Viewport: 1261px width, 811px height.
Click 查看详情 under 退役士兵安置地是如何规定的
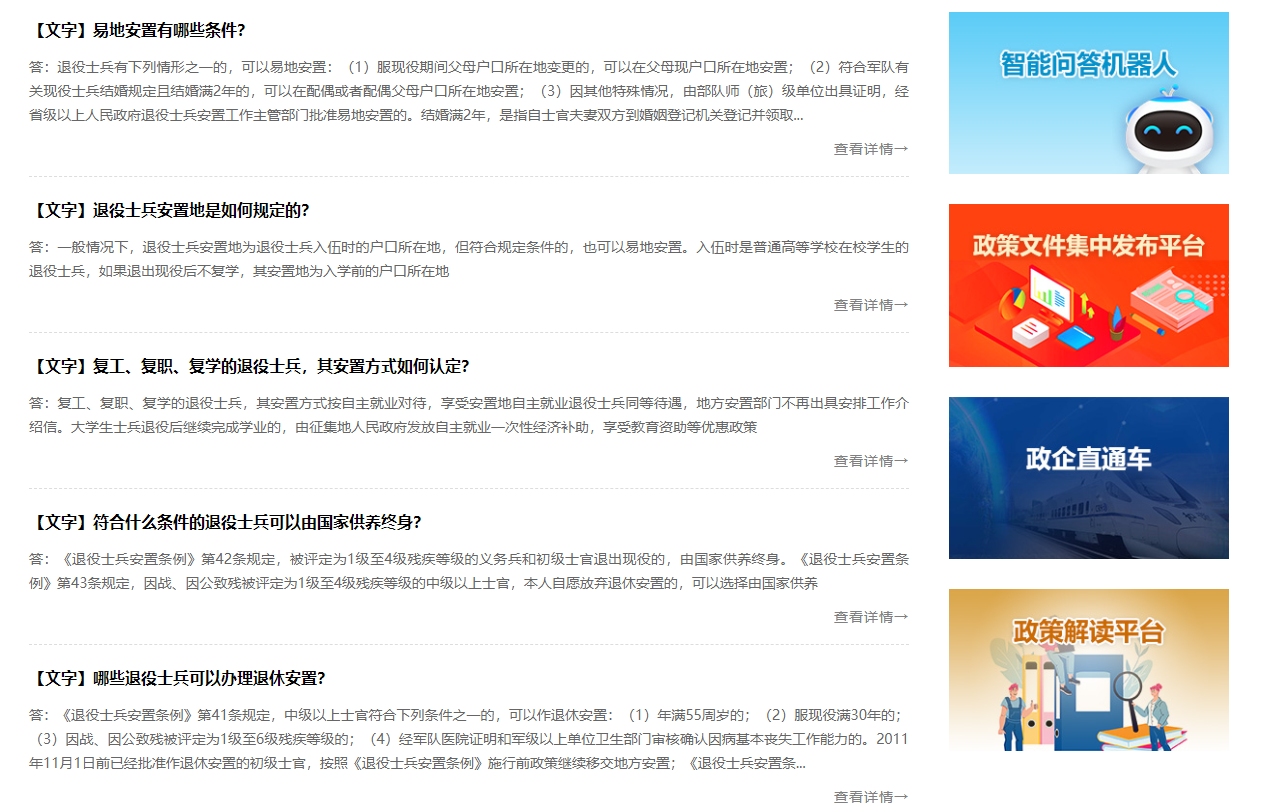pos(871,305)
